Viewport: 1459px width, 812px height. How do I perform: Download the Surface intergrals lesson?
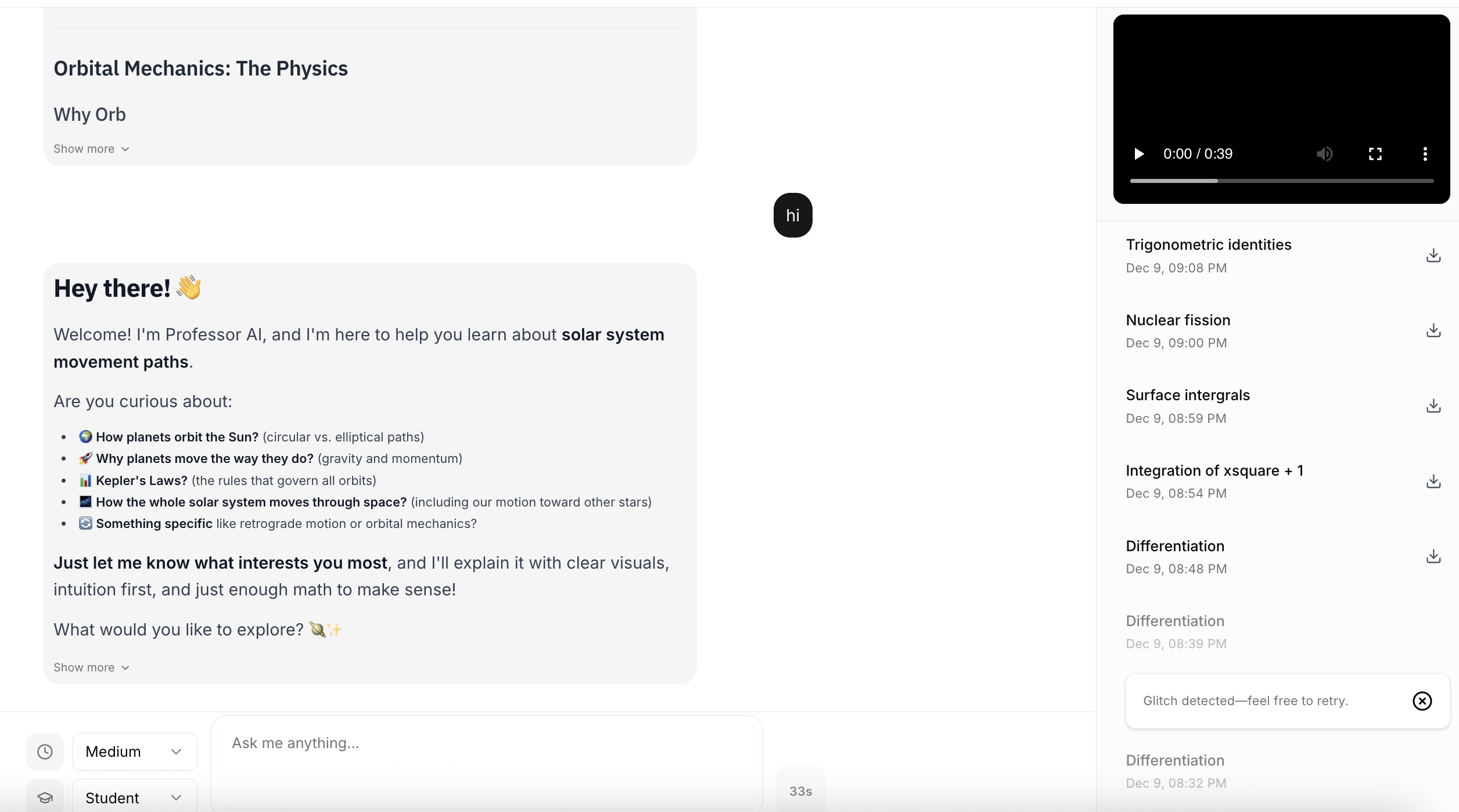pos(1433,406)
